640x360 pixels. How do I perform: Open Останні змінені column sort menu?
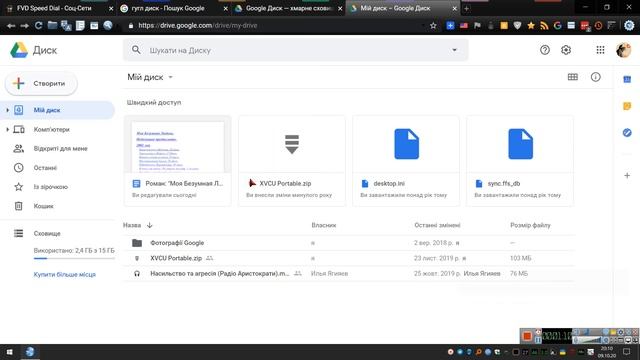437,225
